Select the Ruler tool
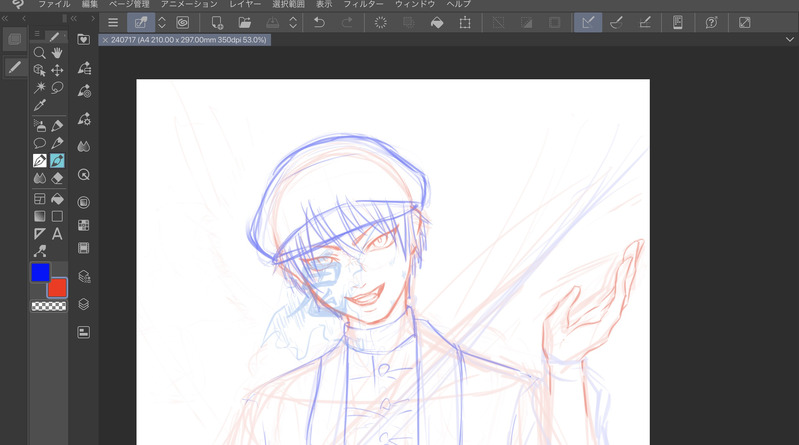This screenshot has width=799, height=445. tap(39, 234)
